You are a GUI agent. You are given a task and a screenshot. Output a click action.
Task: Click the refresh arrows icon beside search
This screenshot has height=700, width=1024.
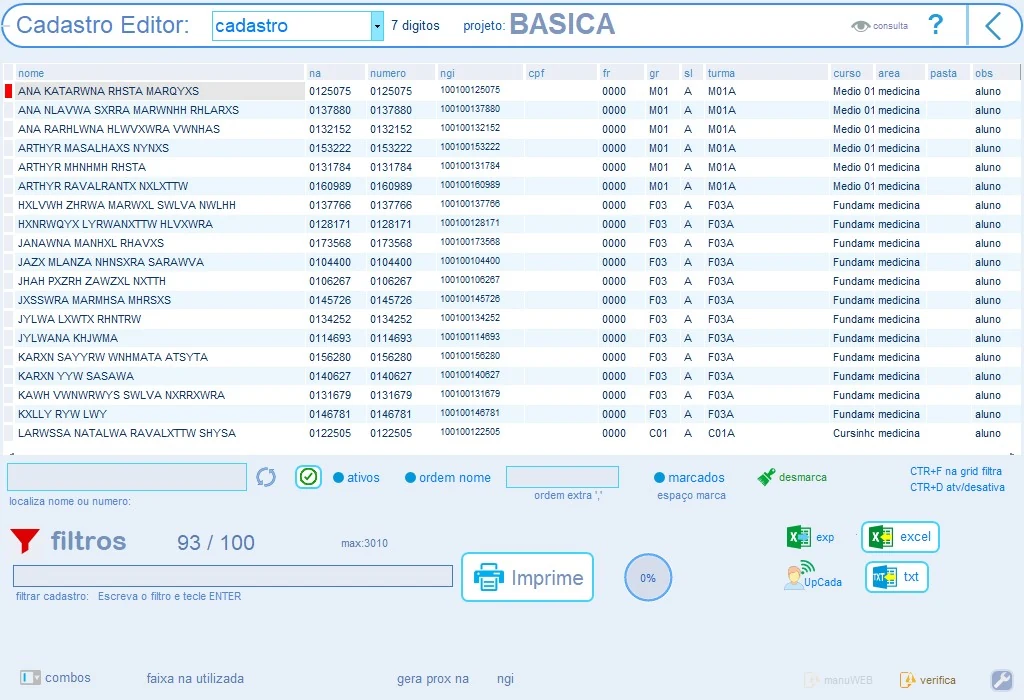pyautogui.click(x=266, y=477)
